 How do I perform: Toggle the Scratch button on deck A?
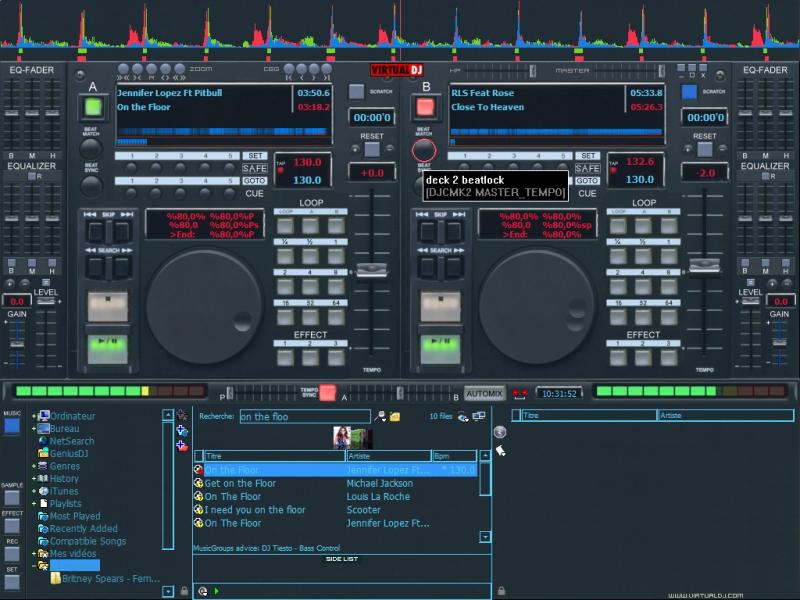[357, 91]
